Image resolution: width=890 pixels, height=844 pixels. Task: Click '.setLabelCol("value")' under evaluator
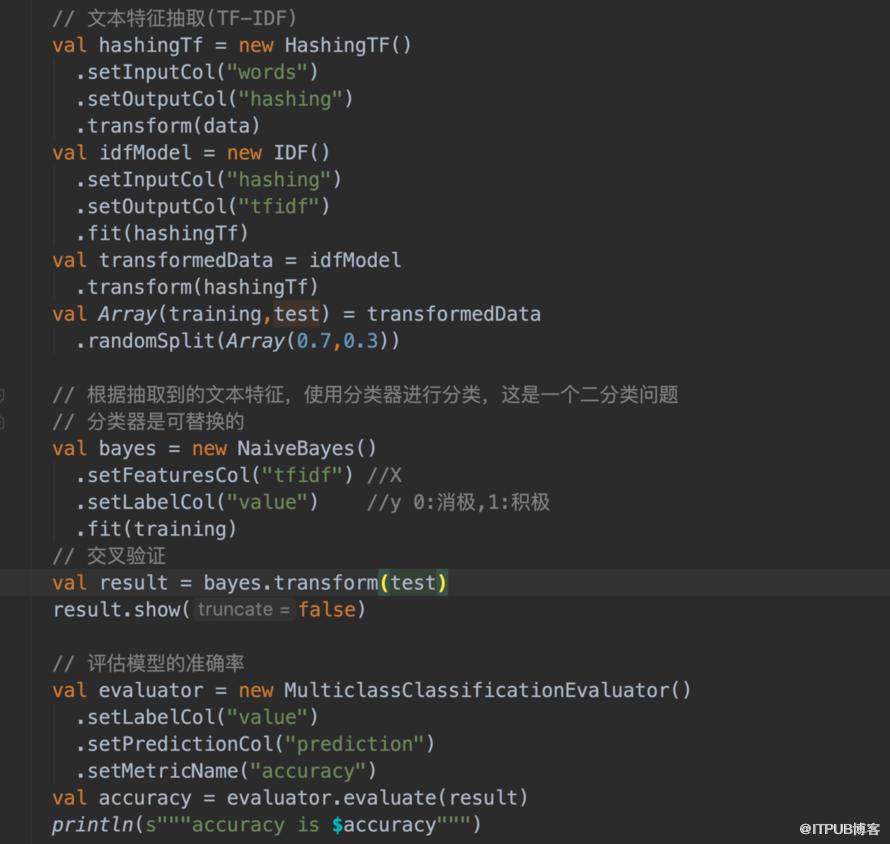pyautogui.click(x=197, y=717)
